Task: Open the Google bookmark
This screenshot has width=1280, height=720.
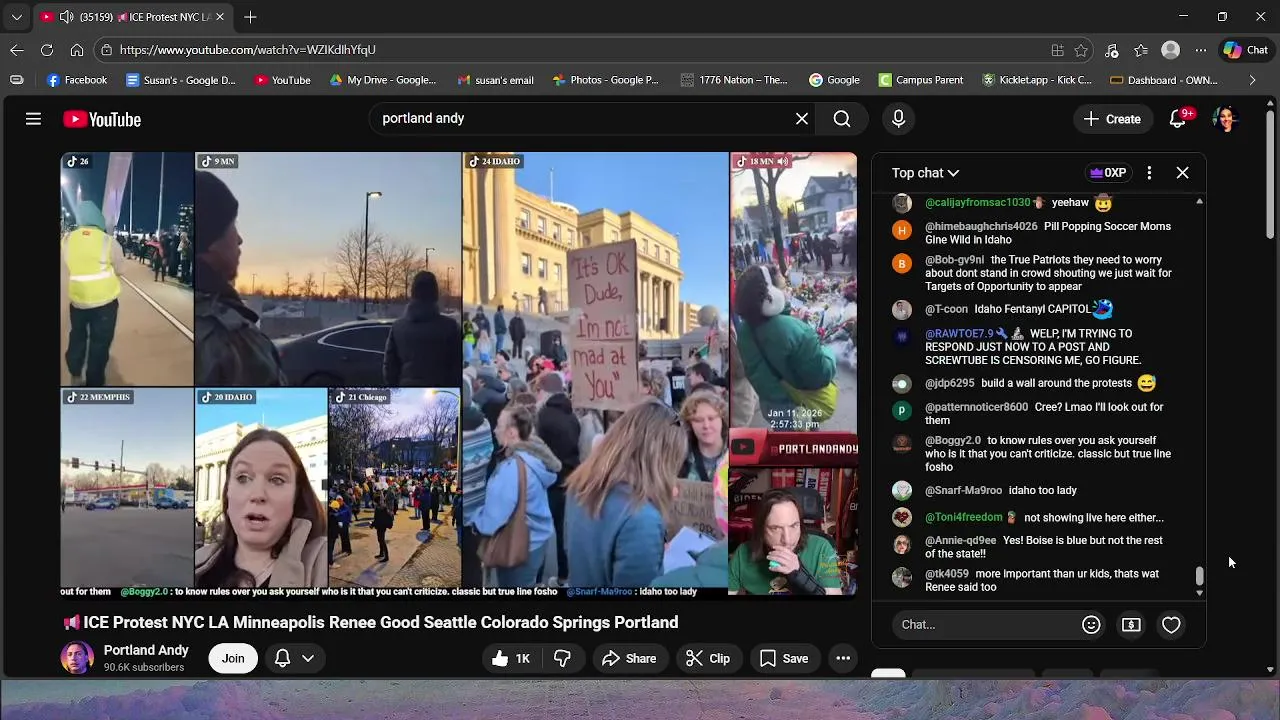Action: 834,80
